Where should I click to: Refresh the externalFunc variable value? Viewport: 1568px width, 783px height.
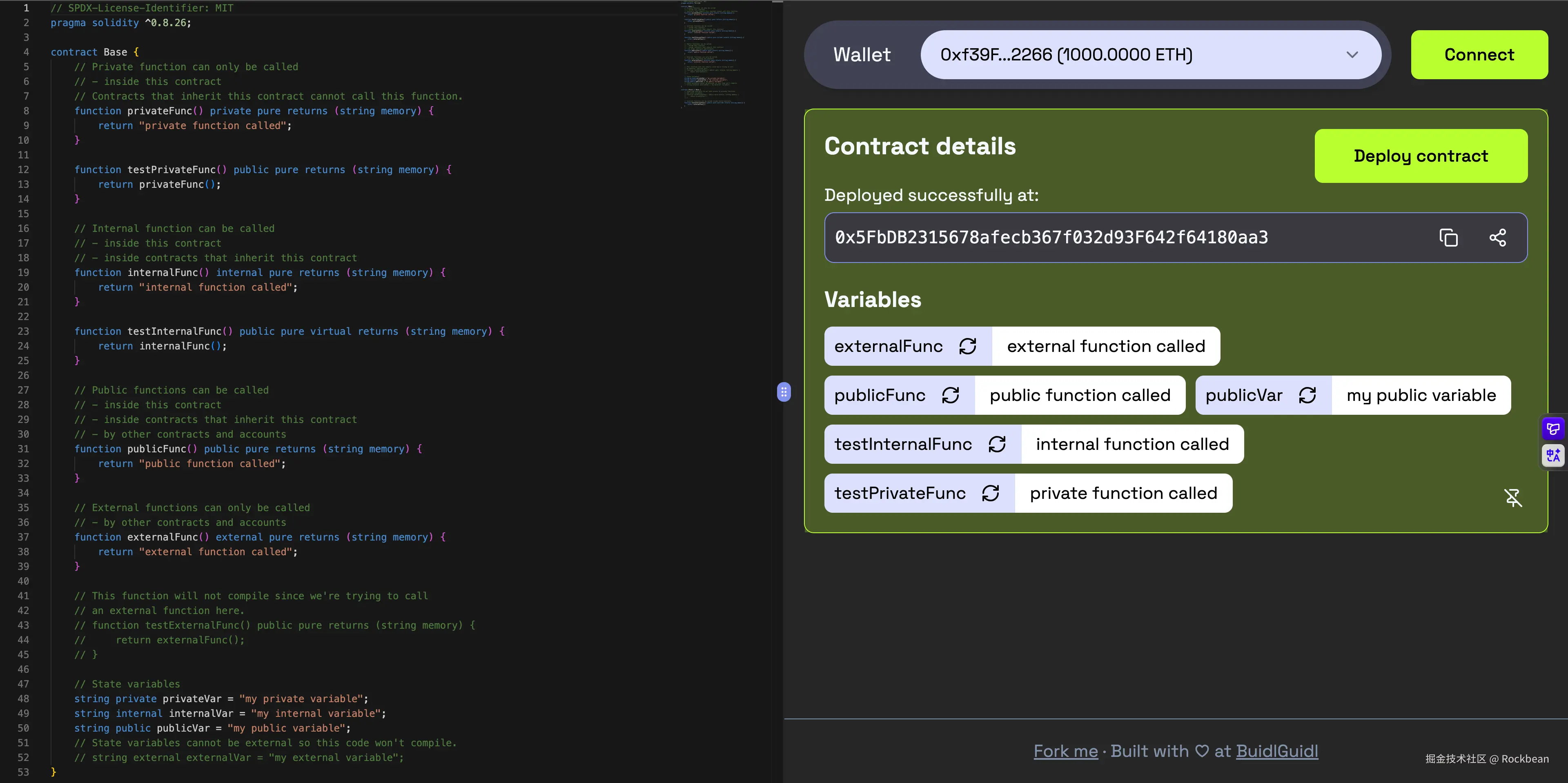point(968,345)
